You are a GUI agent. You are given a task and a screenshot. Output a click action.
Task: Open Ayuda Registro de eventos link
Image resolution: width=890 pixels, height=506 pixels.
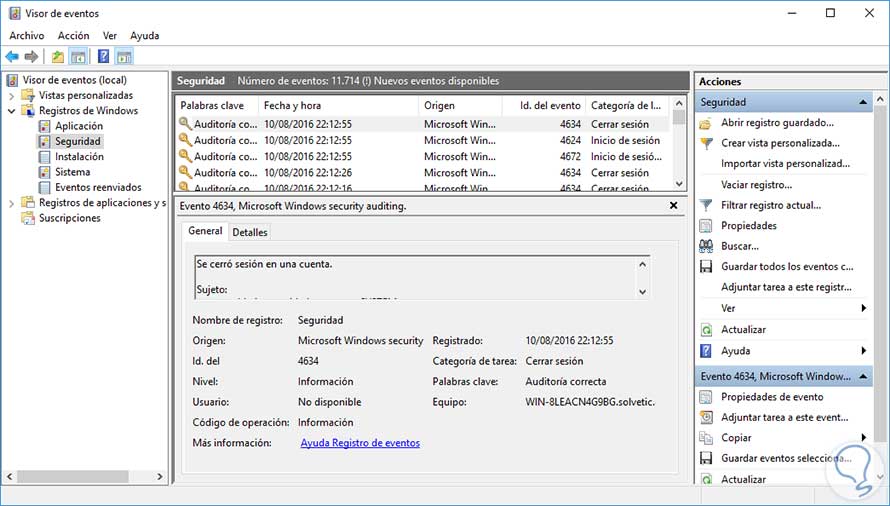360,443
